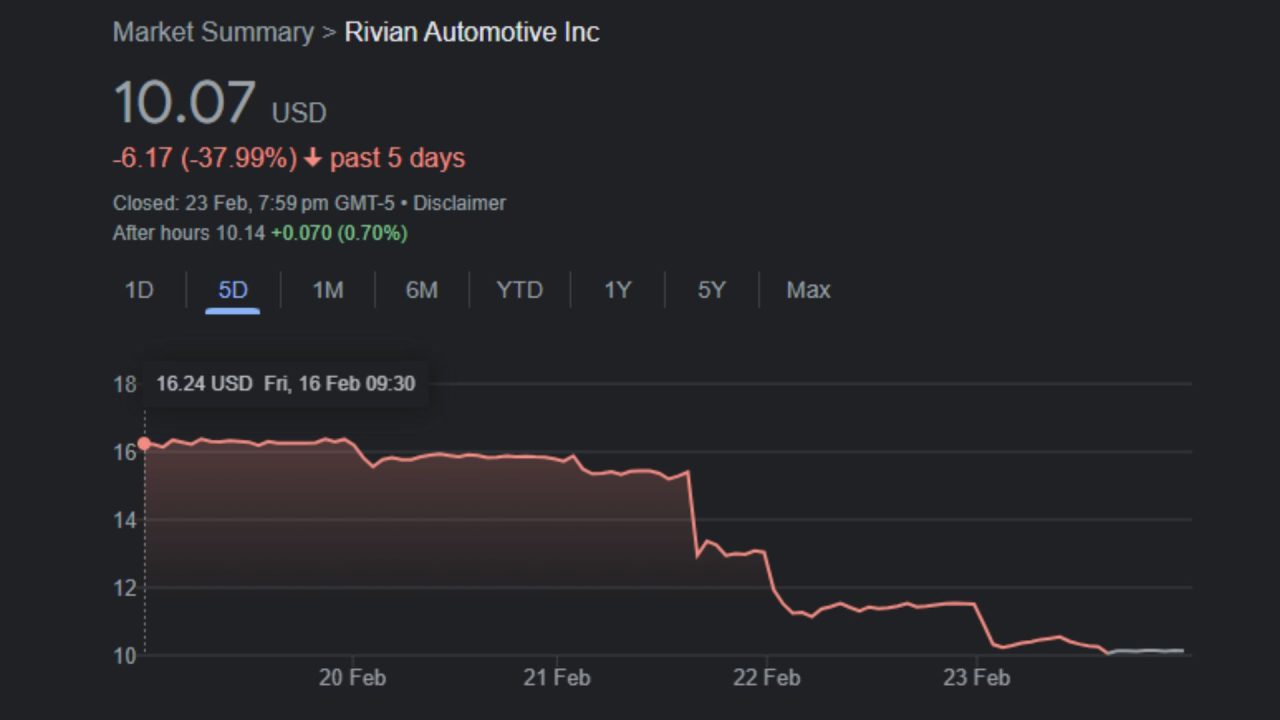
Task: Click the 10 price axis label
Action: (124, 656)
